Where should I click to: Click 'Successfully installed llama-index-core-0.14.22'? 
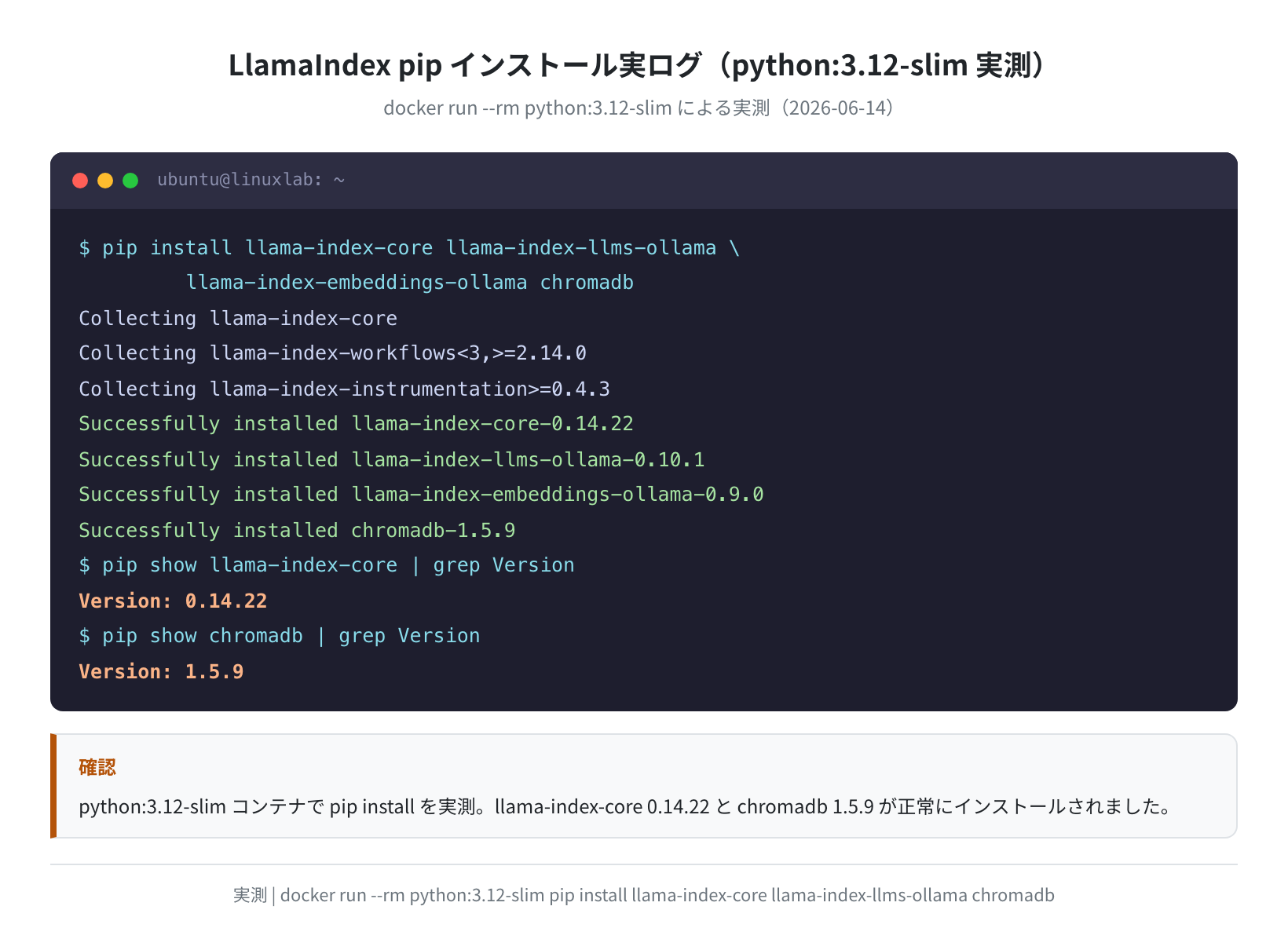tap(356, 424)
